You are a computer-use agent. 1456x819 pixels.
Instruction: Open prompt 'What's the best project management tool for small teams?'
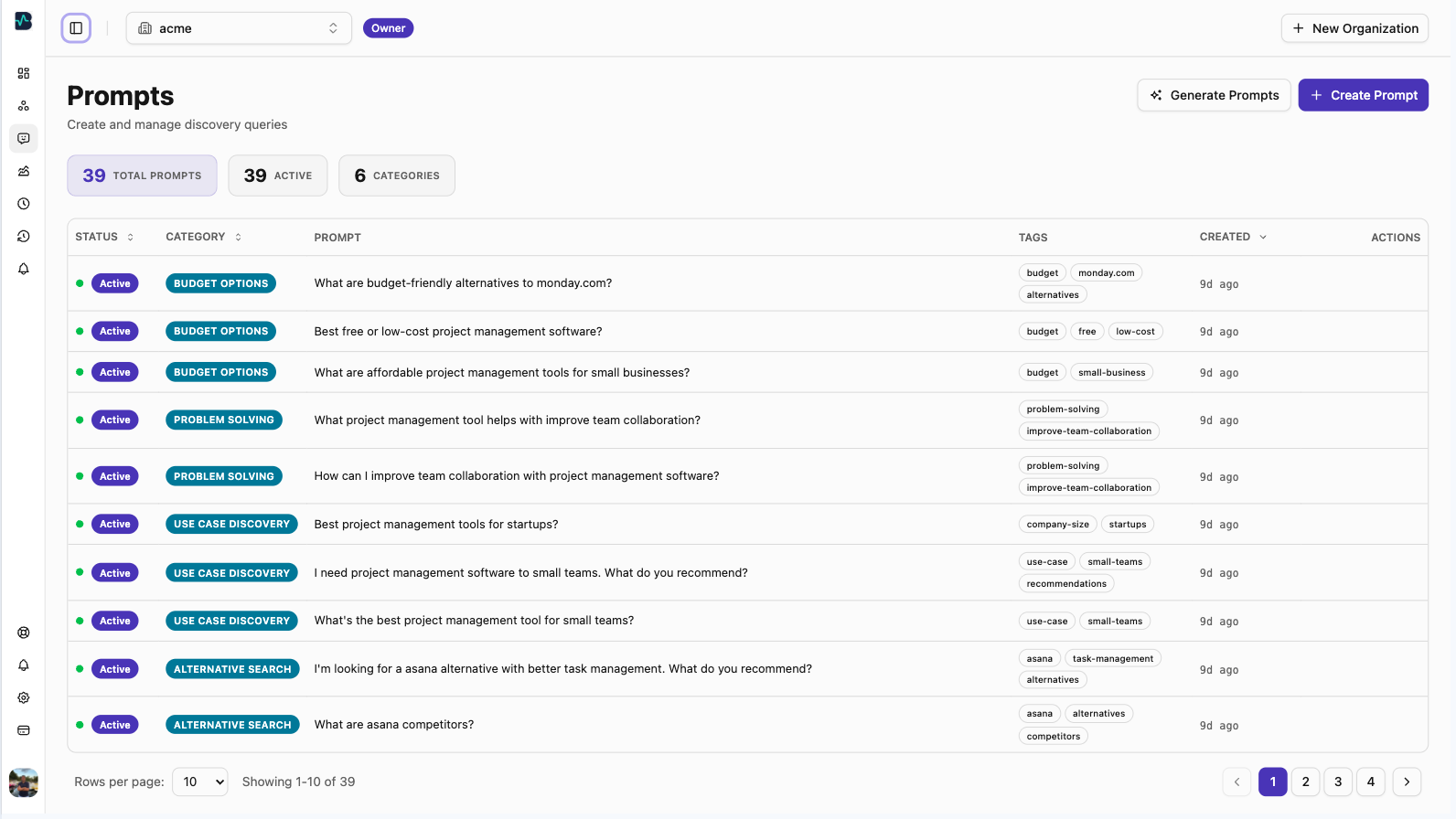[474, 621]
